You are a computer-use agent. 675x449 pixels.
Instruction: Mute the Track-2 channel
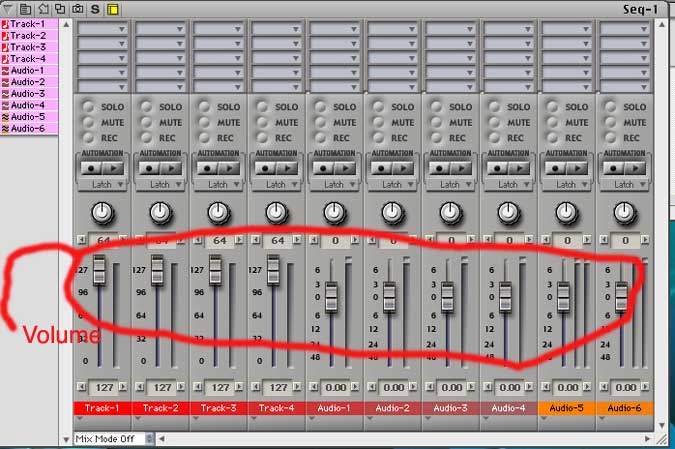[147, 122]
